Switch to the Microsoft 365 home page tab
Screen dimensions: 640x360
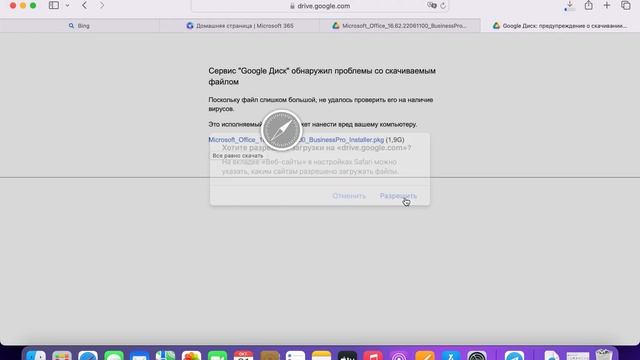240,26
